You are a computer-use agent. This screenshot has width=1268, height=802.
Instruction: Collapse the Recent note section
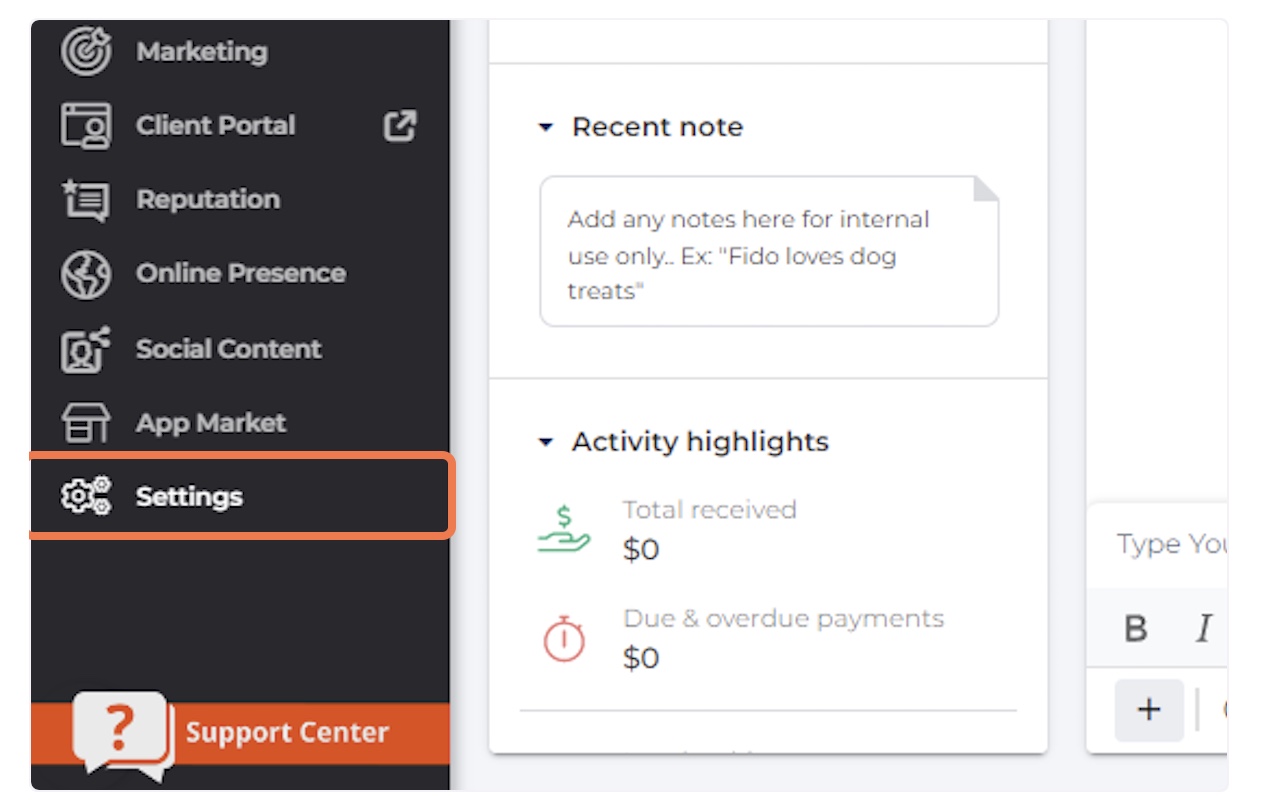(546, 128)
